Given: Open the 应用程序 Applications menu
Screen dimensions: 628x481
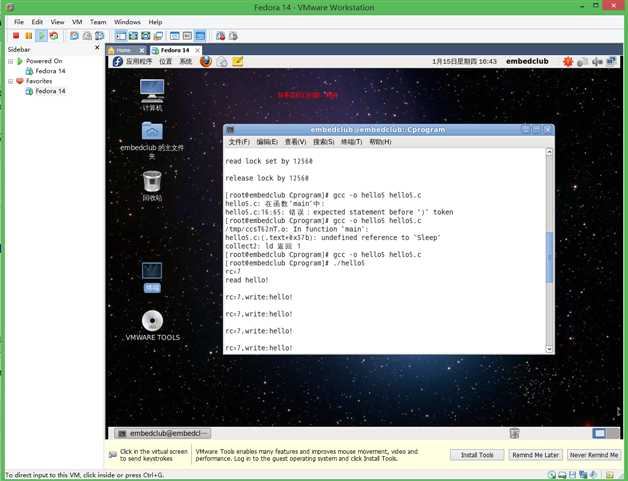Looking at the screenshot, I should click(x=139, y=61).
